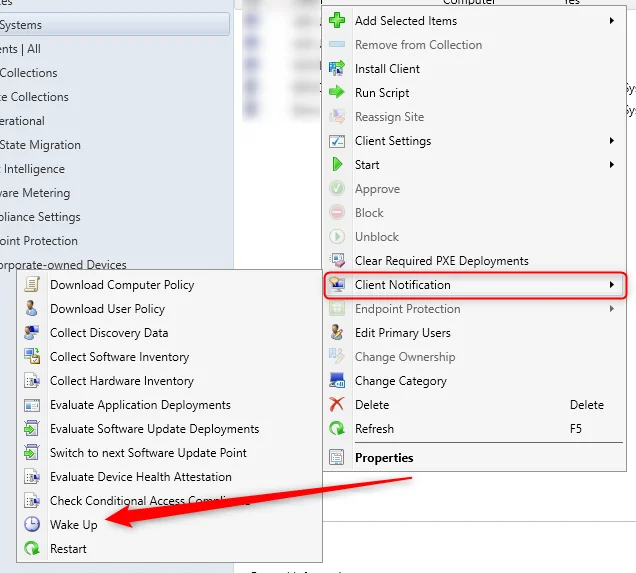
Task: Expand the Client Settings submenu arrow
Action: pyautogui.click(x=611, y=141)
